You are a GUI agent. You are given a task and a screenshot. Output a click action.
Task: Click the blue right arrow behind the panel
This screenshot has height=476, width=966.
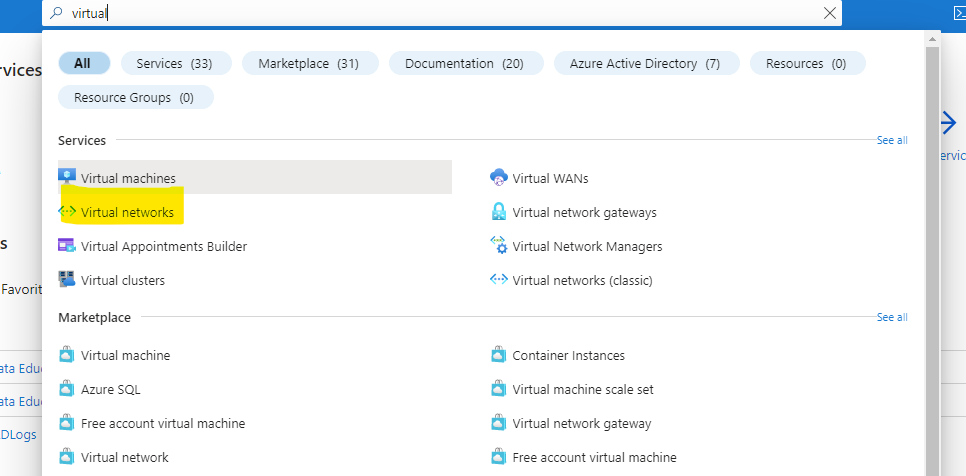click(949, 123)
